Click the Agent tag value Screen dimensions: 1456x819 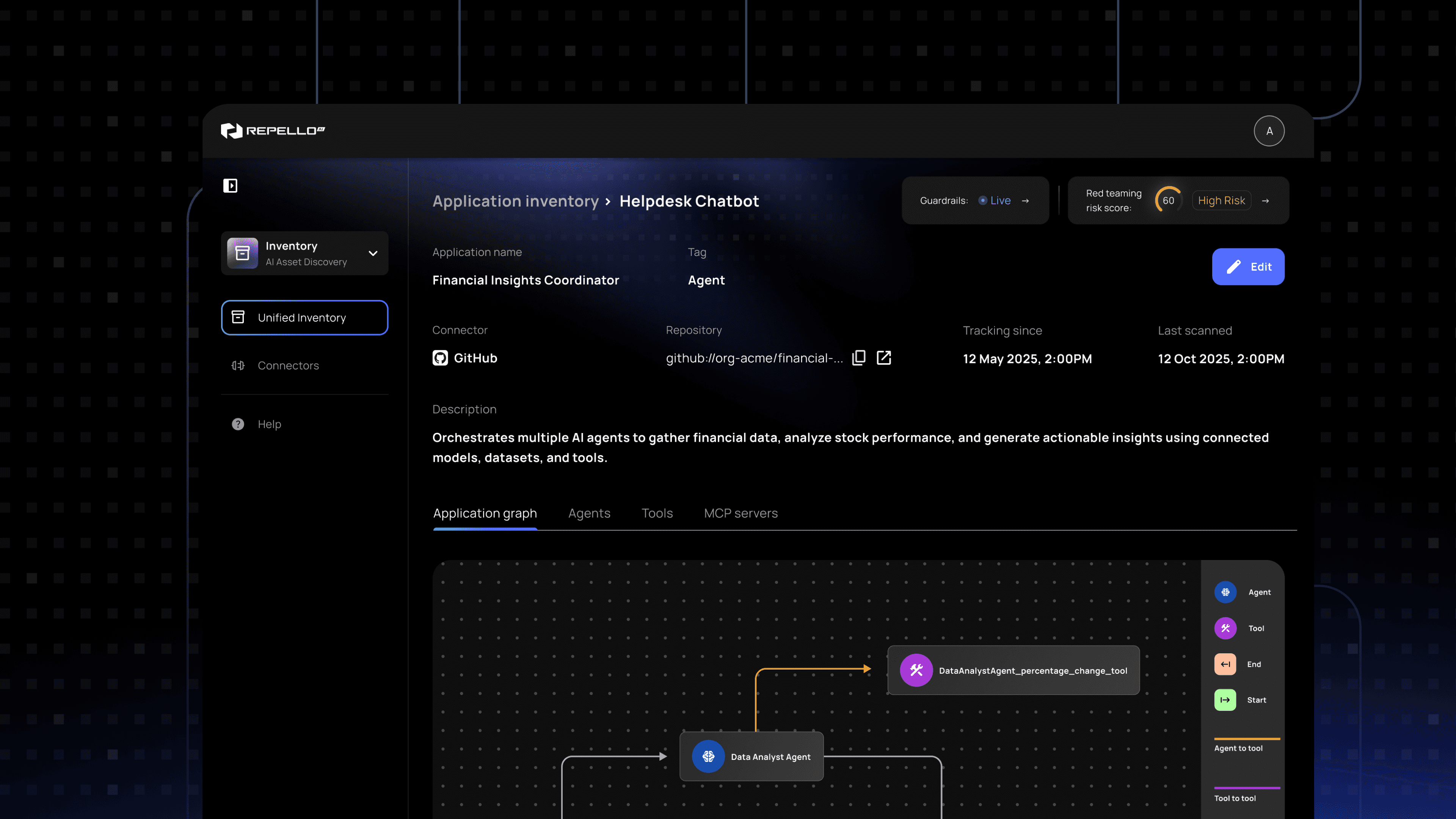pos(706,280)
